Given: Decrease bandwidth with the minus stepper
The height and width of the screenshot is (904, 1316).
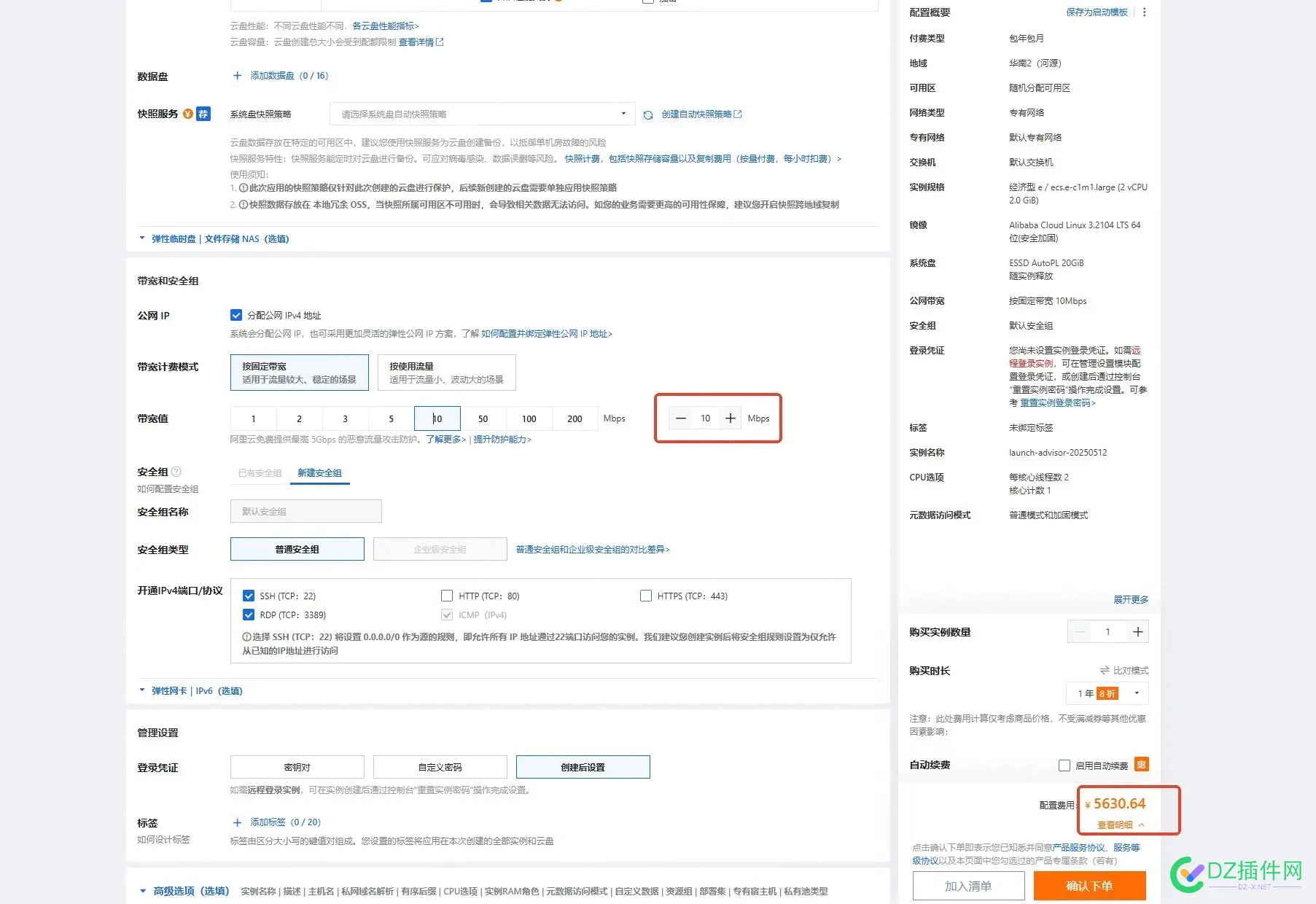Looking at the screenshot, I should point(680,418).
